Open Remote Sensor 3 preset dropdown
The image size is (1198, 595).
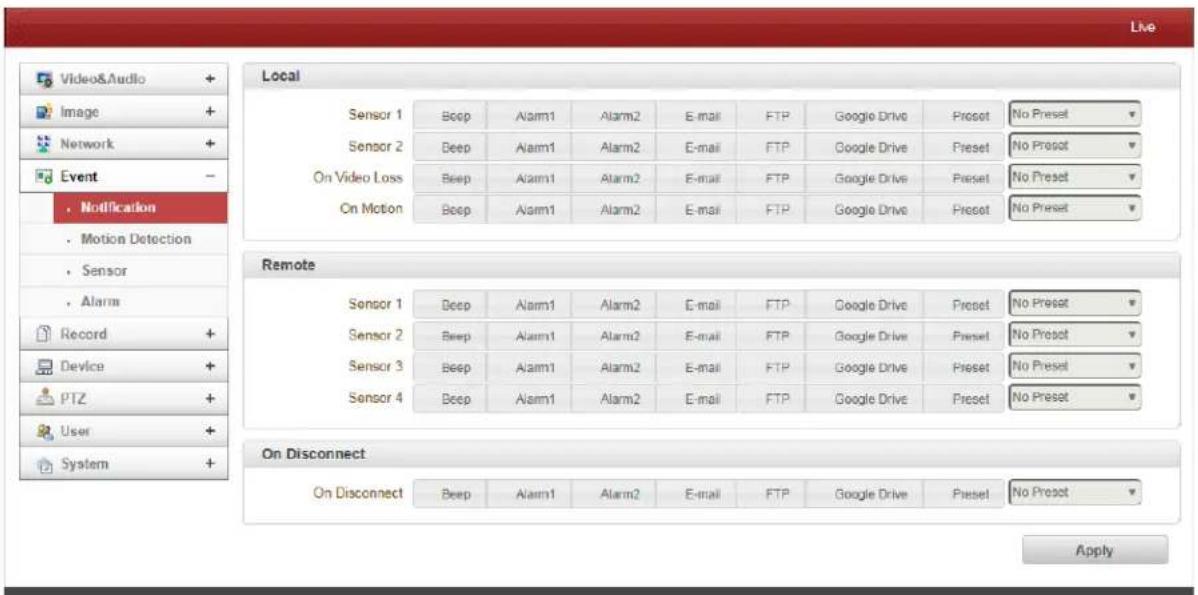(1074, 366)
